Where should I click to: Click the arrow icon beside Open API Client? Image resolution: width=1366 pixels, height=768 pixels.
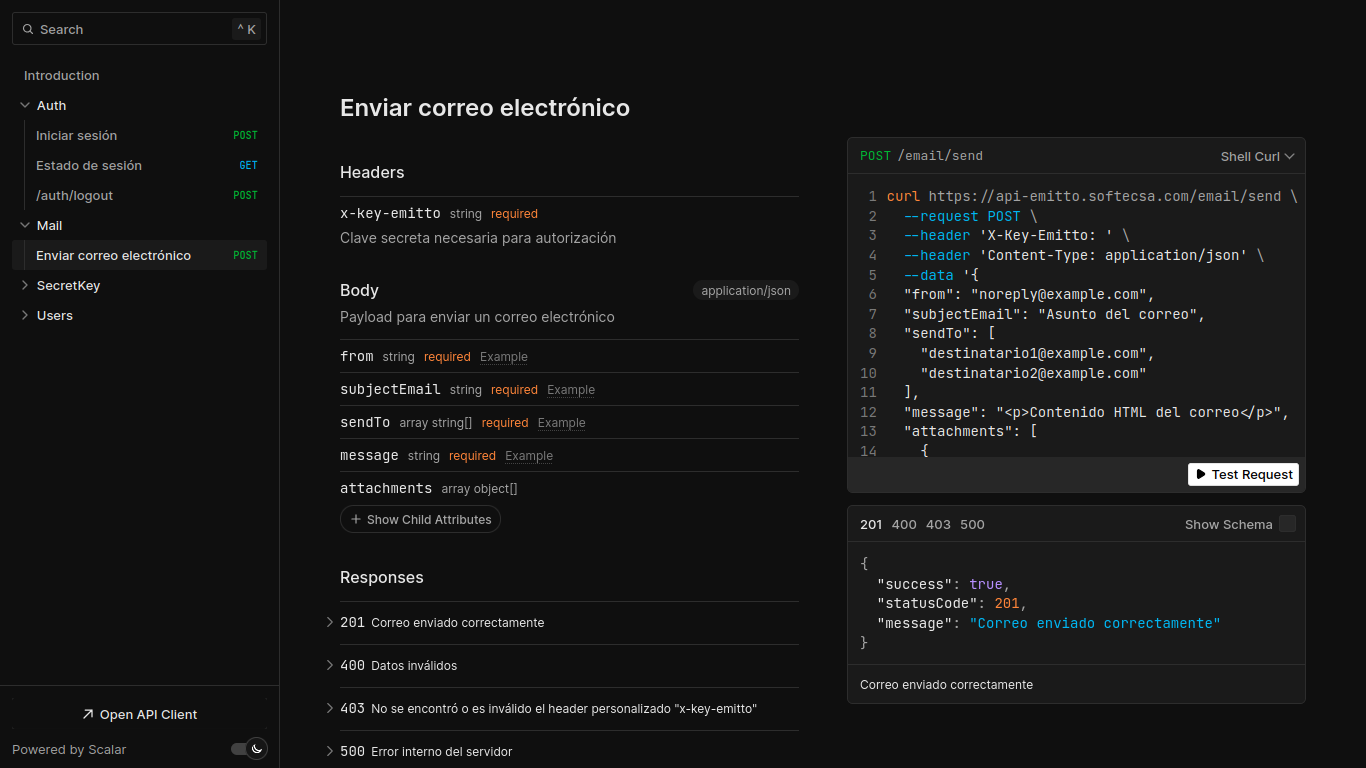coord(88,714)
